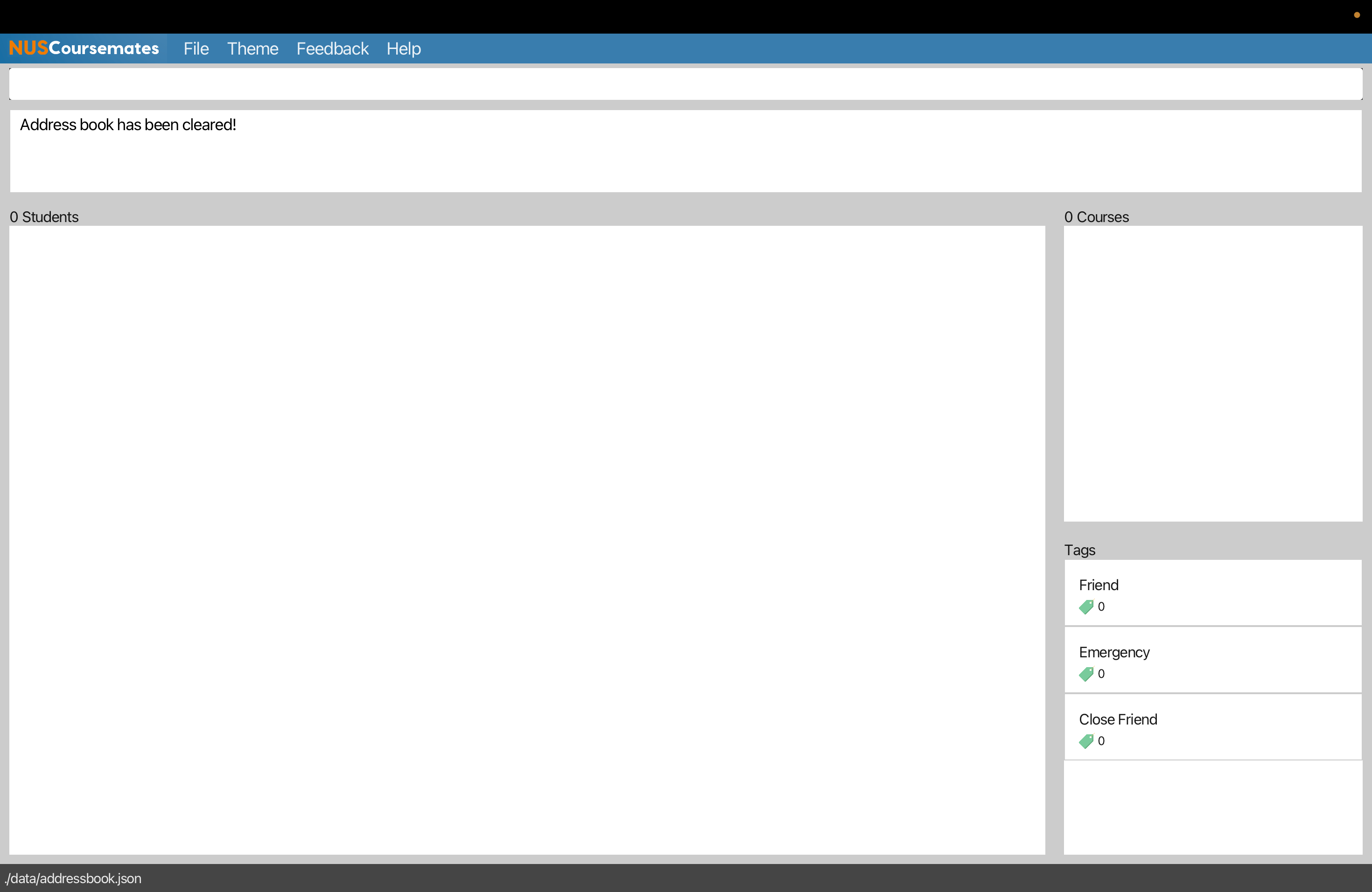Screen dimensions: 1372x892
Task: Click the '0 Courses' label
Action: (1097, 217)
